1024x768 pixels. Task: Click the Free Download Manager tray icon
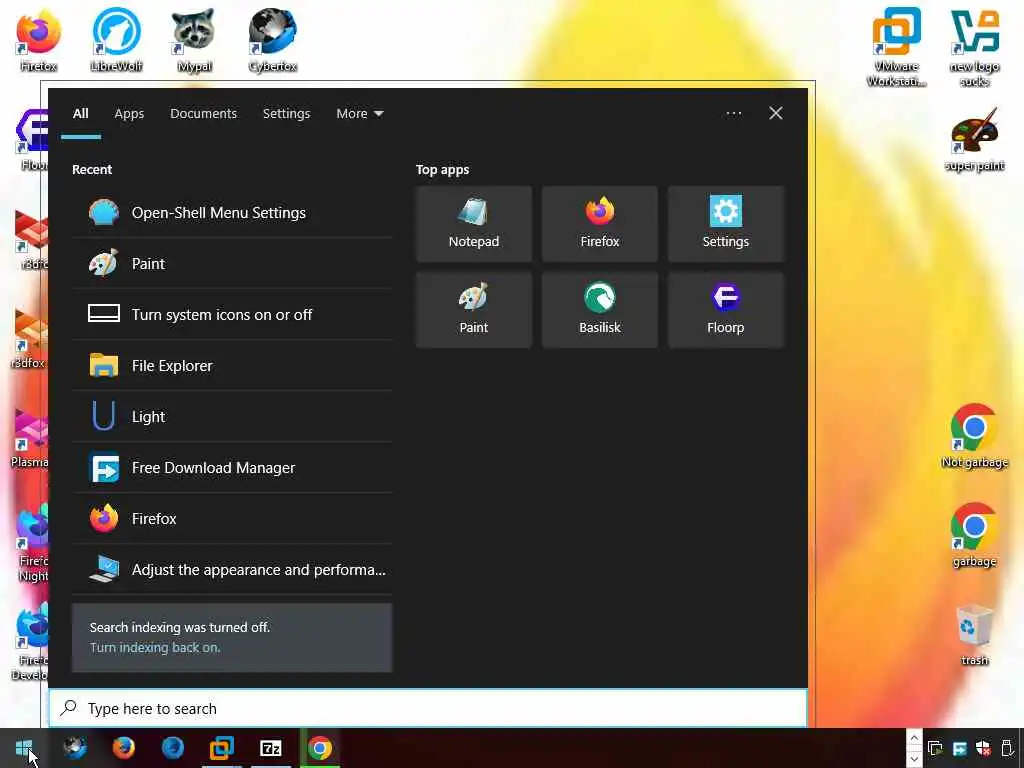click(959, 748)
